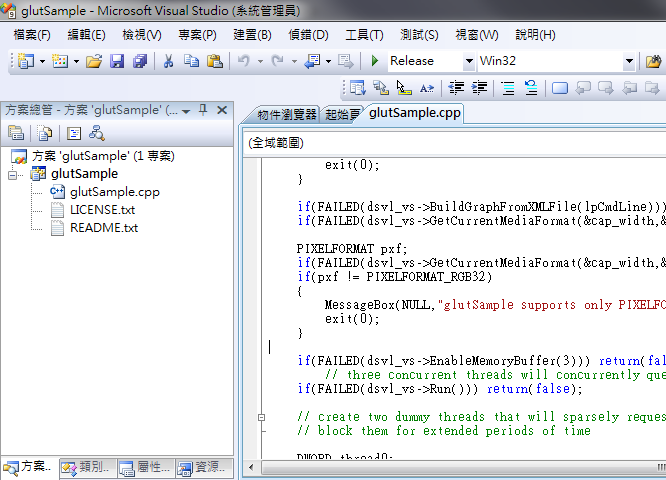Click the Decrease Indent icon

pos(457,88)
